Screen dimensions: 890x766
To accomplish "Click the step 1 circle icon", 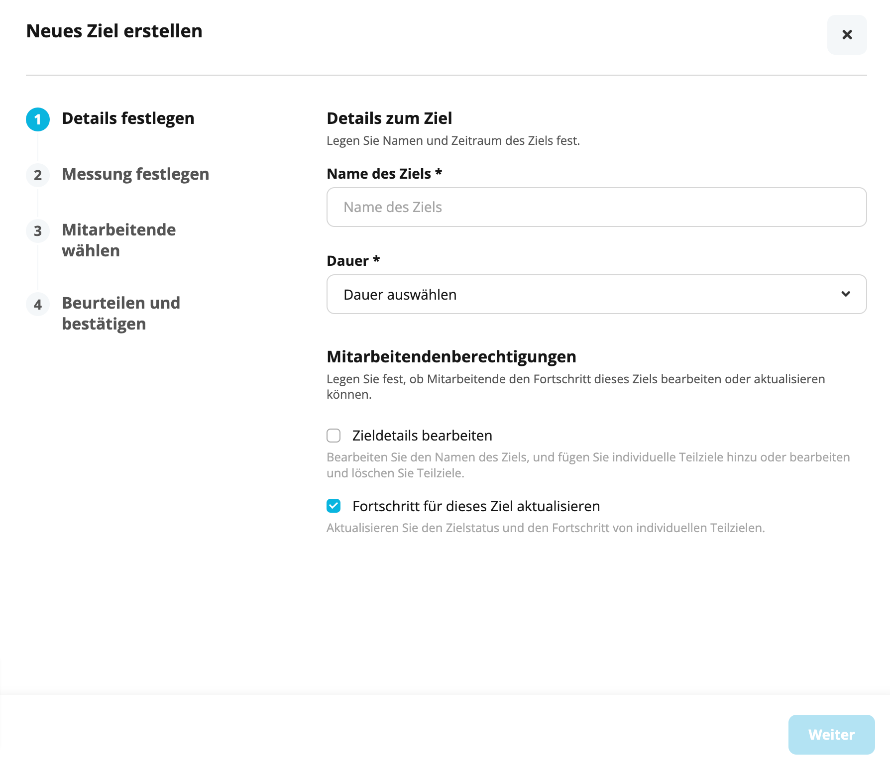I will (38, 119).
